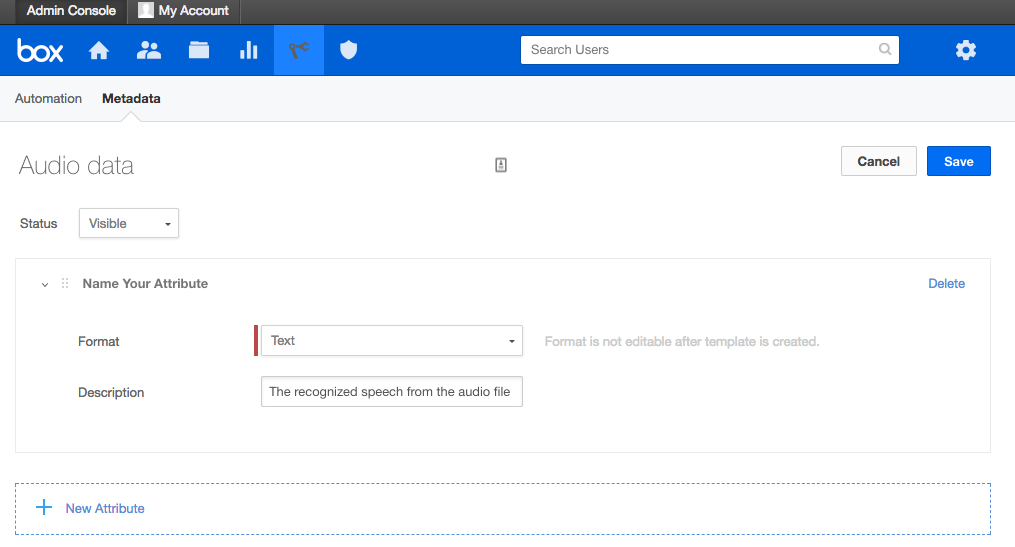The height and width of the screenshot is (547, 1015).
Task: Click the Box logo
Action: point(40,50)
